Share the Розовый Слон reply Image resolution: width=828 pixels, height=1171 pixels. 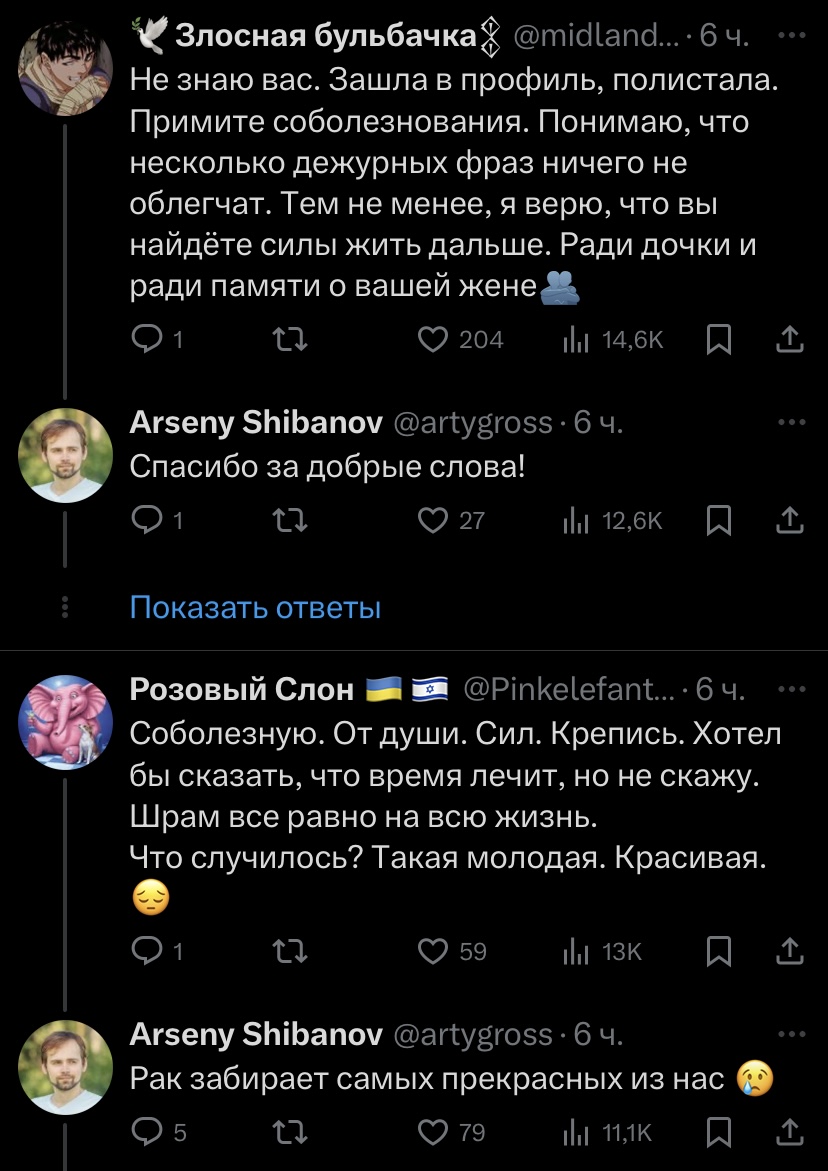[789, 951]
